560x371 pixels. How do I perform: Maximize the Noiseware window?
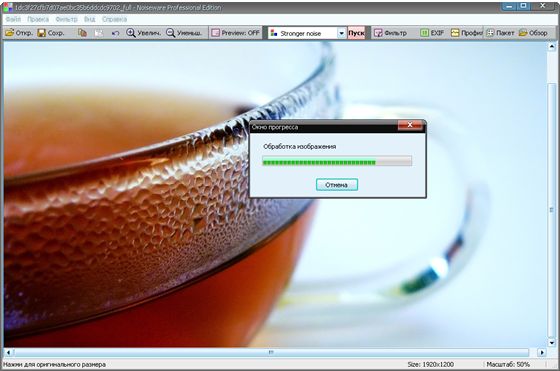pyautogui.click(x=524, y=6)
